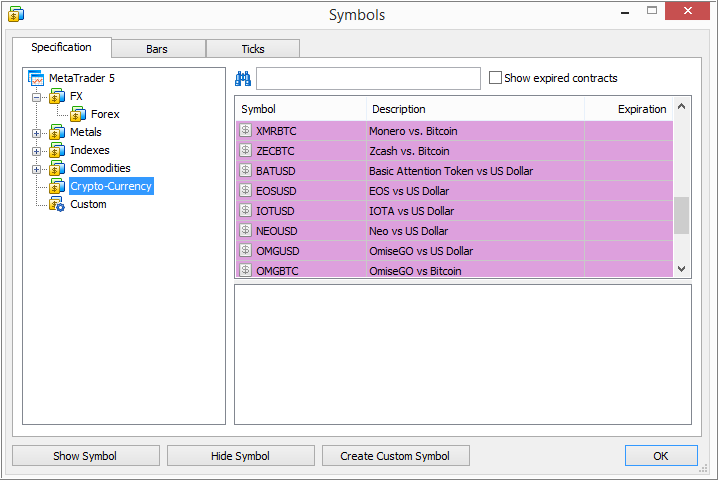Select the IOTUSD symbol name
This screenshot has height=480, width=718.
[x=275, y=211]
